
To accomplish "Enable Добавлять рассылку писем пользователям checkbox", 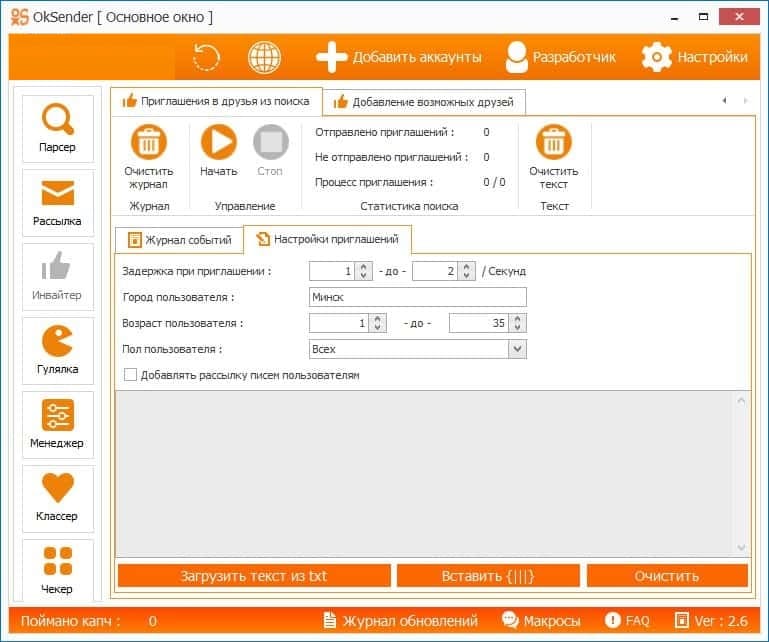I will 130,375.
